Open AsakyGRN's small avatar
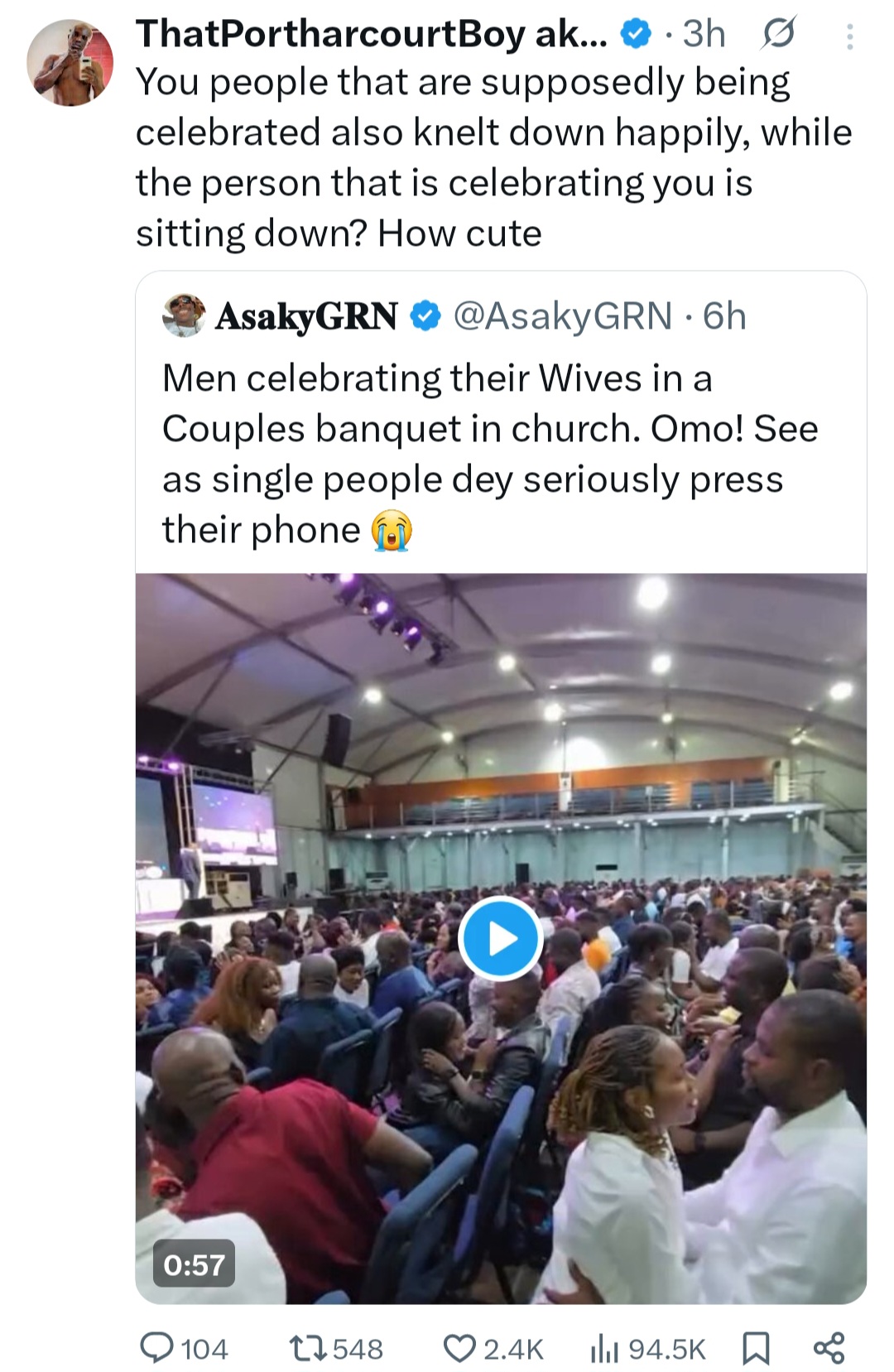894x1372 pixels. [x=184, y=315]
